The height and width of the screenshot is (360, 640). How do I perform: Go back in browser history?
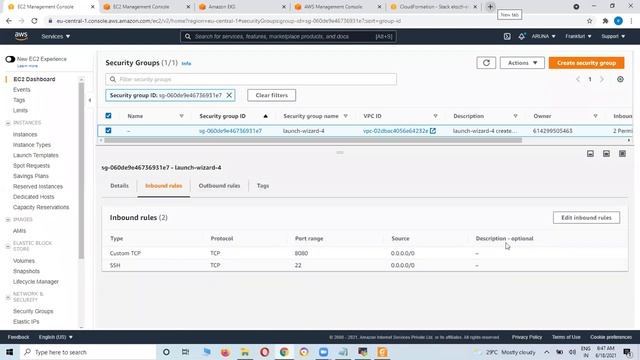coord(9,21)
